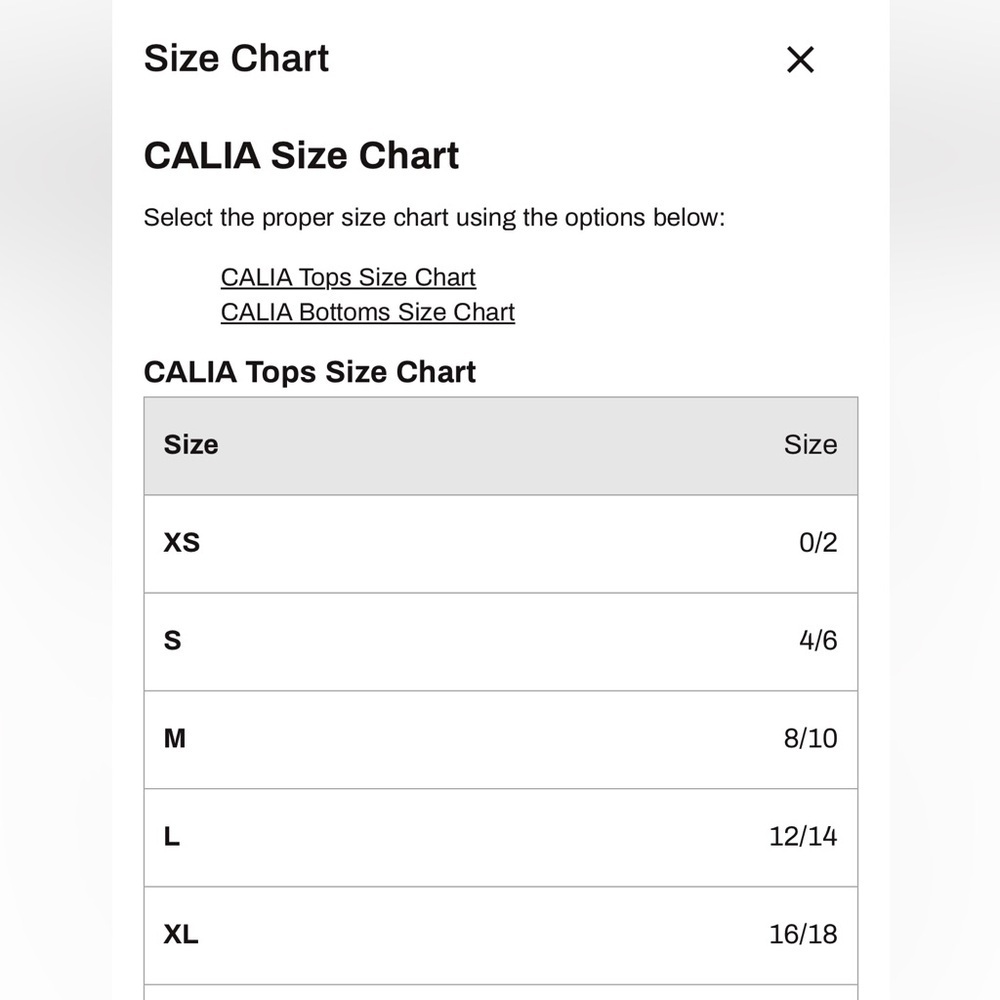Screen dimensions: 1000x1000
Task: Click the instruction text about selecting size chart
Action: [x=434, y=217]
